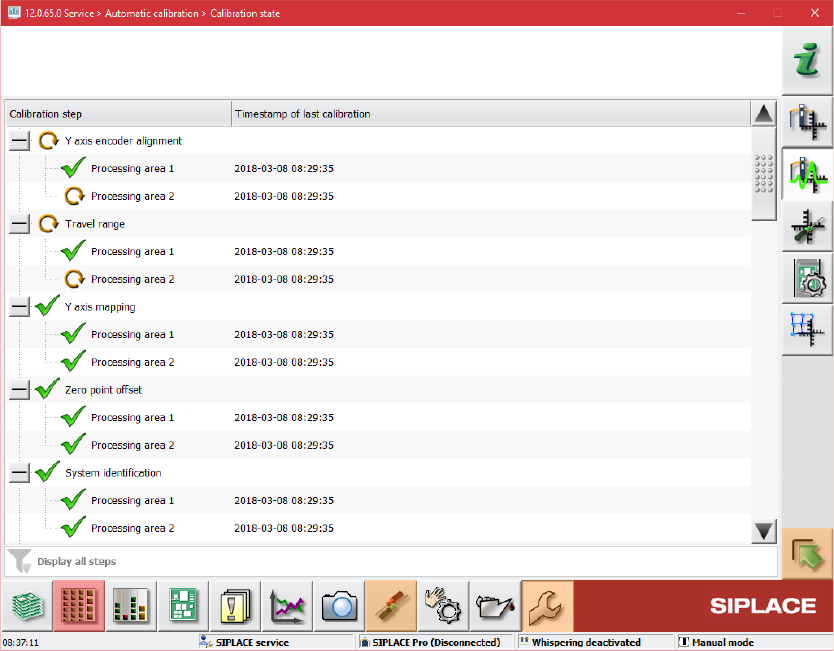834x651 pixels.
Task: Open the stacked boards icon in bottom toolbar
Action: (27, 606)
